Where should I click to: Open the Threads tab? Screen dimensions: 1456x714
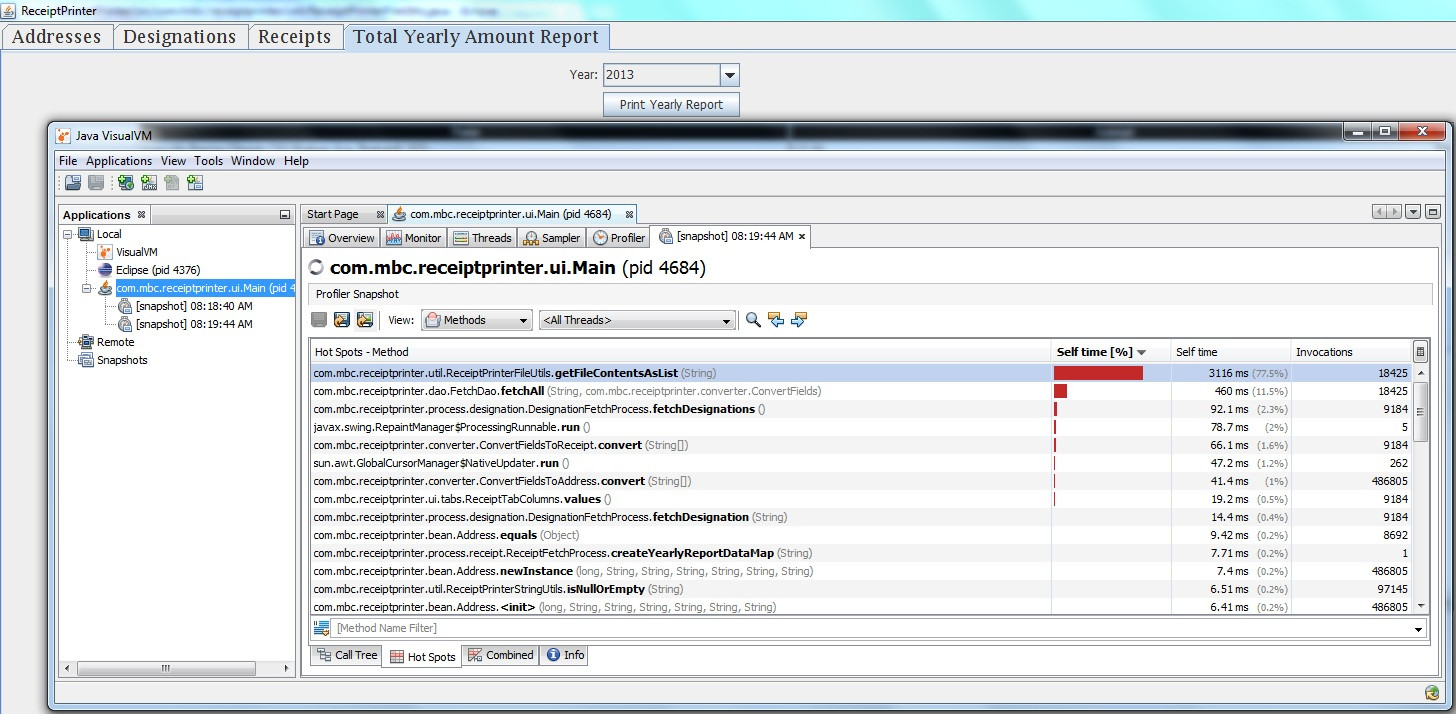[x=482, y=238]
